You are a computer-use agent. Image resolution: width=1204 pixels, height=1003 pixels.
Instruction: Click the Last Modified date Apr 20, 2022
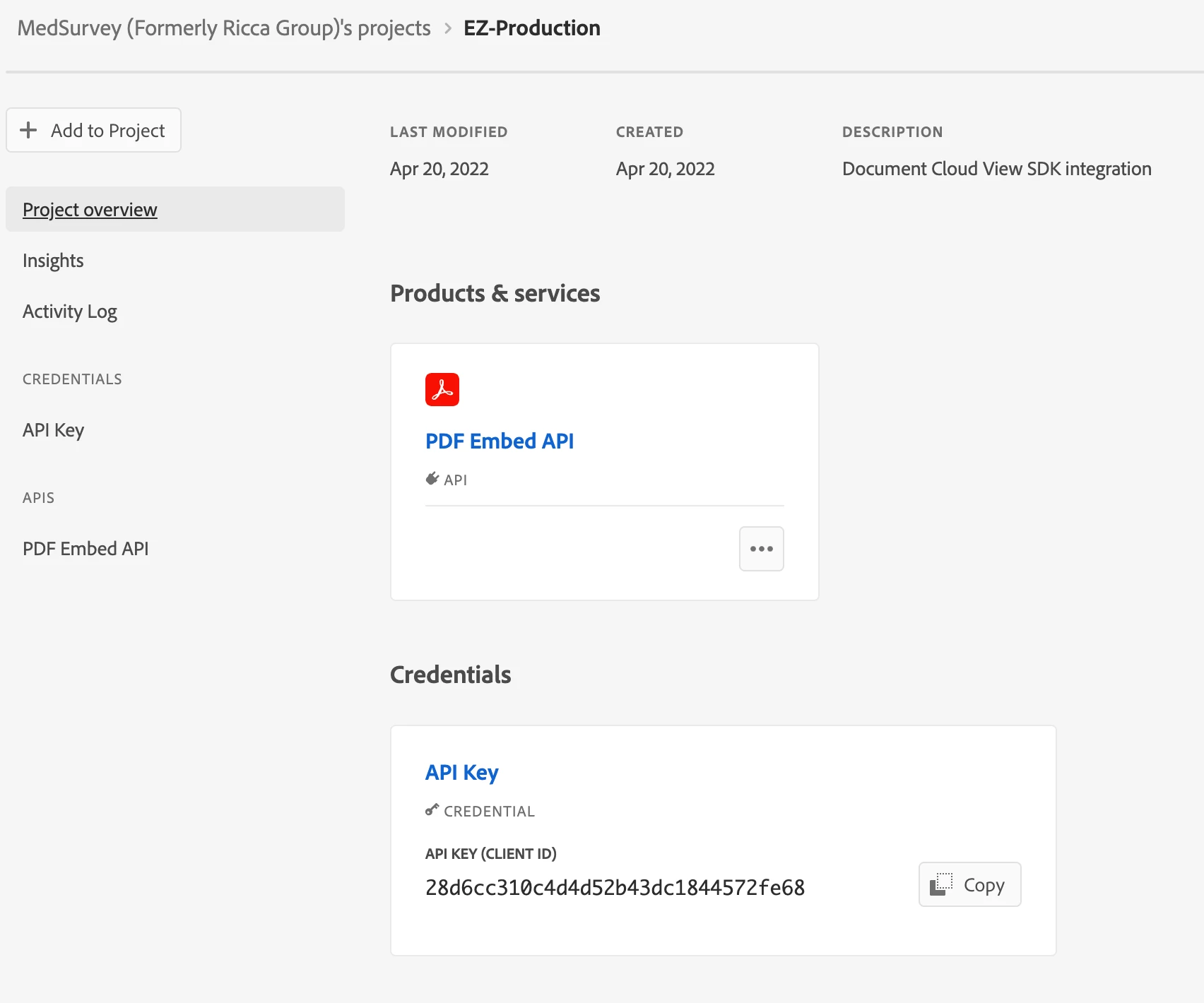(439, 169)
